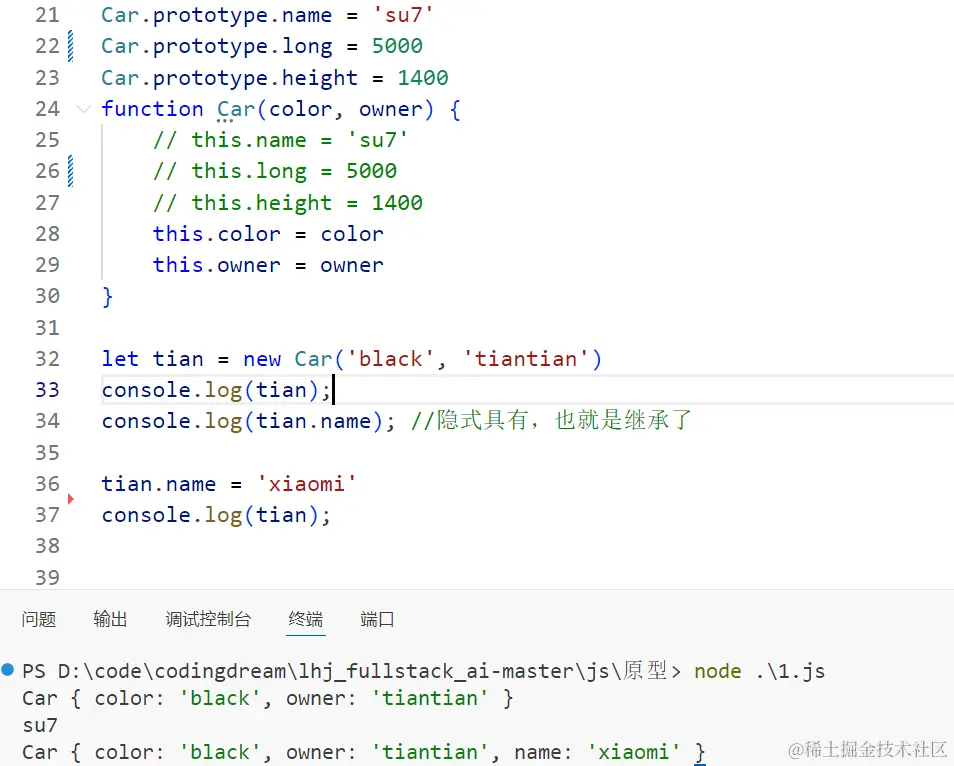Select the 终端 tab
This screenshot has width=954, height=766.
pyautogui.click(x=305, y=619)
